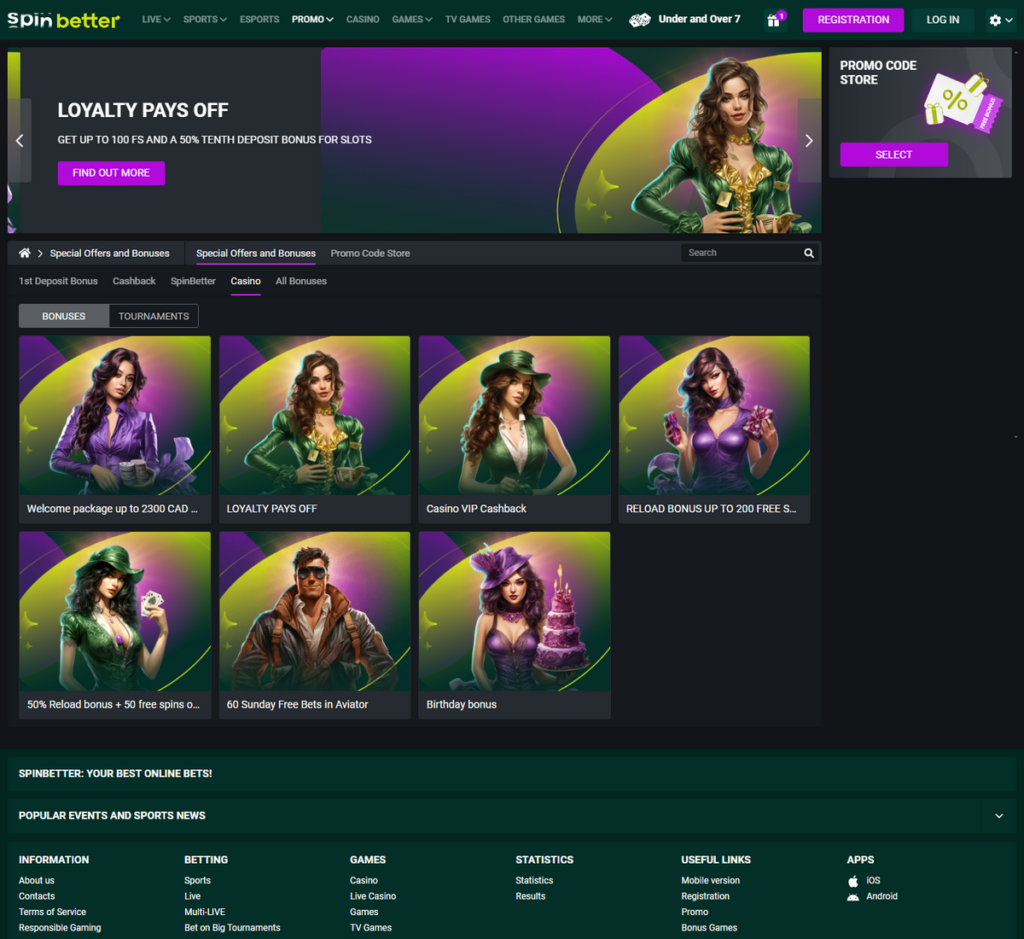Expand the SPORTS dropdown menu
1024x939 pixels.
click(204, 20)
